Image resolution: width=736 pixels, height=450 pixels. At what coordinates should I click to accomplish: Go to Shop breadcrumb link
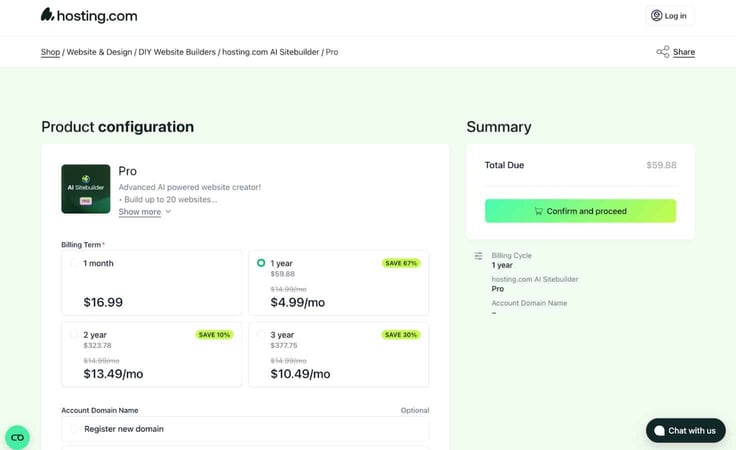[50, 52]
